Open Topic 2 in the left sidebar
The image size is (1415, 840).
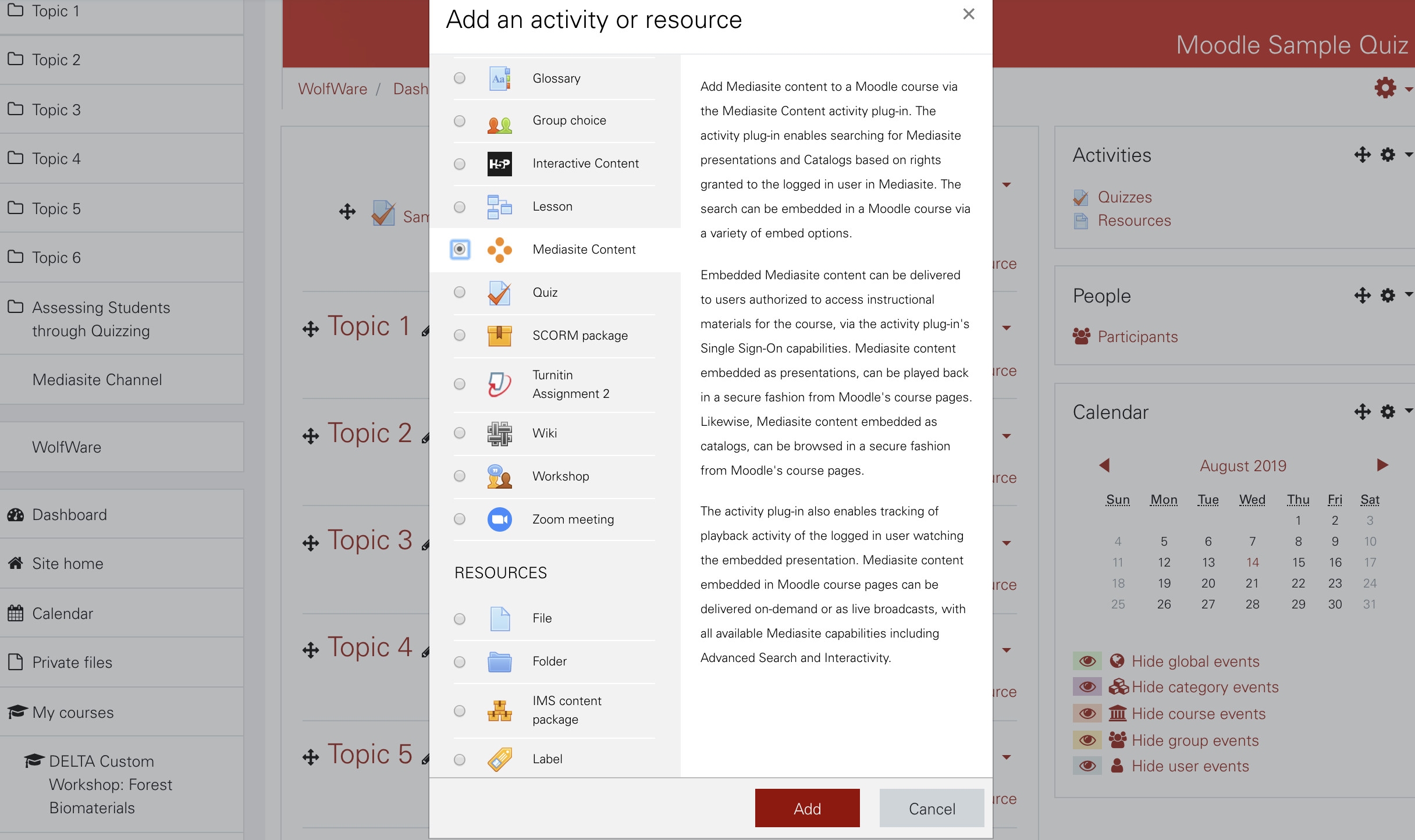click(122, 60)
